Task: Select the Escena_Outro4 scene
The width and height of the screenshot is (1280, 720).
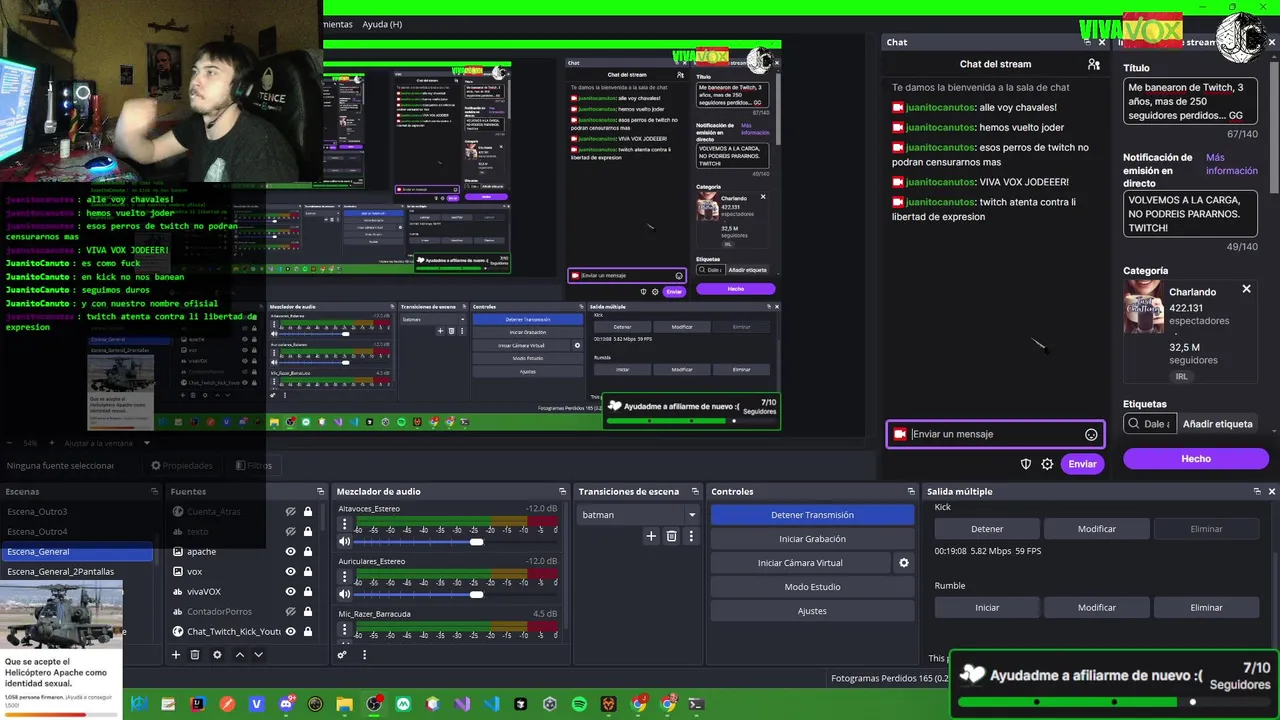Action: click(78, 532)
